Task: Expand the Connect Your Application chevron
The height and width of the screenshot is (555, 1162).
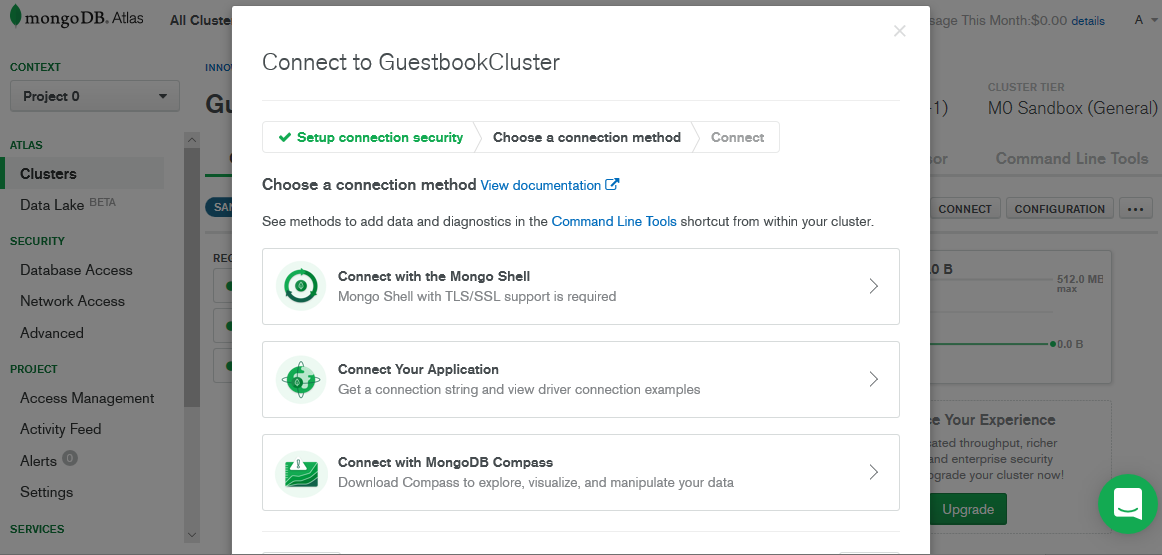Action: coord(873,379)
